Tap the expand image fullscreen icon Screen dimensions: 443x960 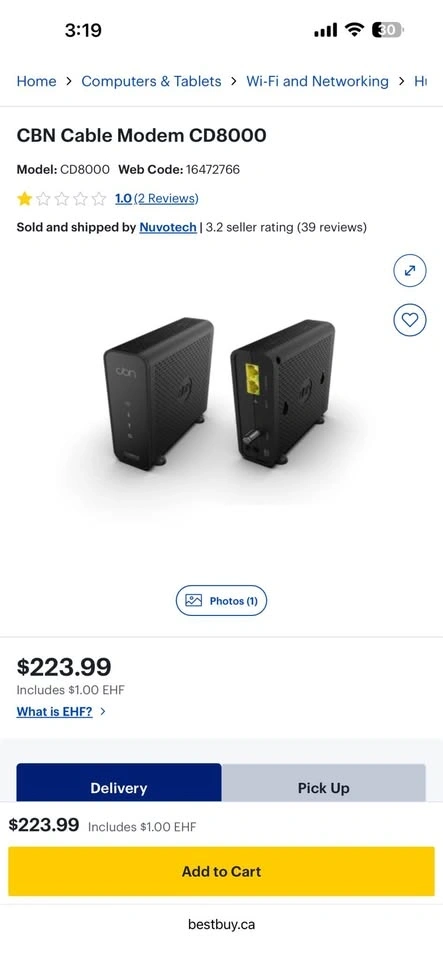pyautogui.click(x=409, y=270)
